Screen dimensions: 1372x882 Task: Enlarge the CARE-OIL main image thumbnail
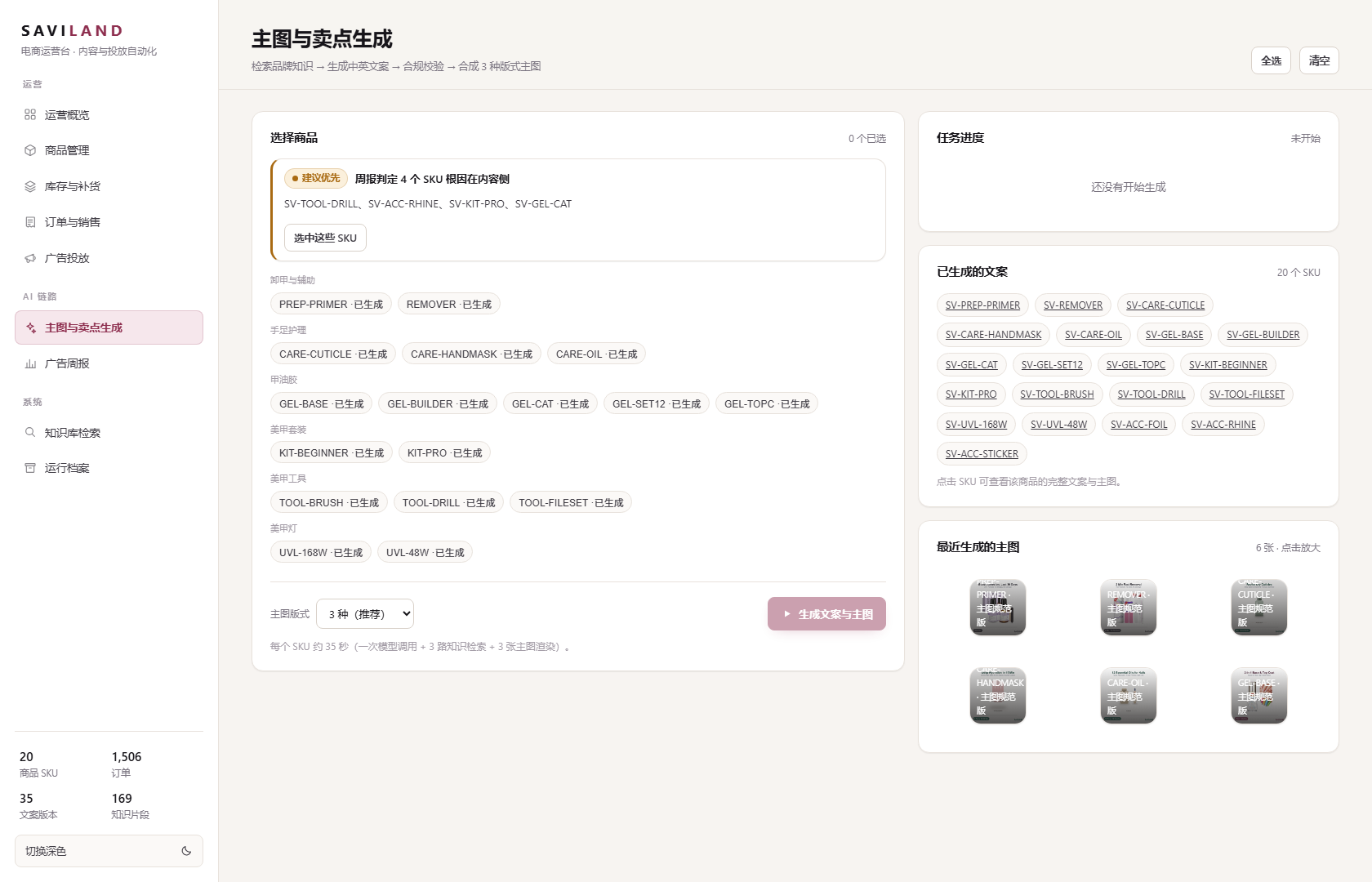(1129, 696)
